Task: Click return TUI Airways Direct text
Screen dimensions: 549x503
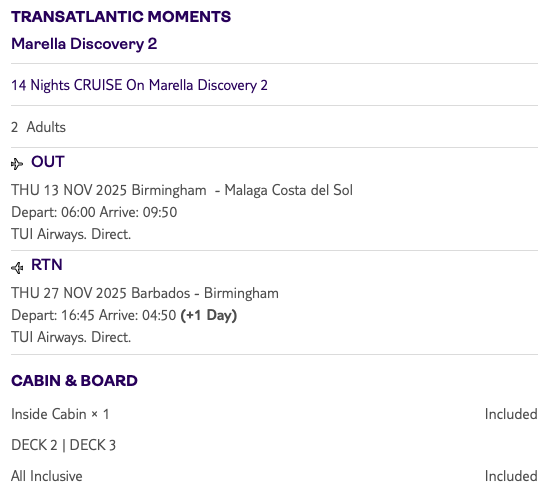Action: tap(71, 337)
